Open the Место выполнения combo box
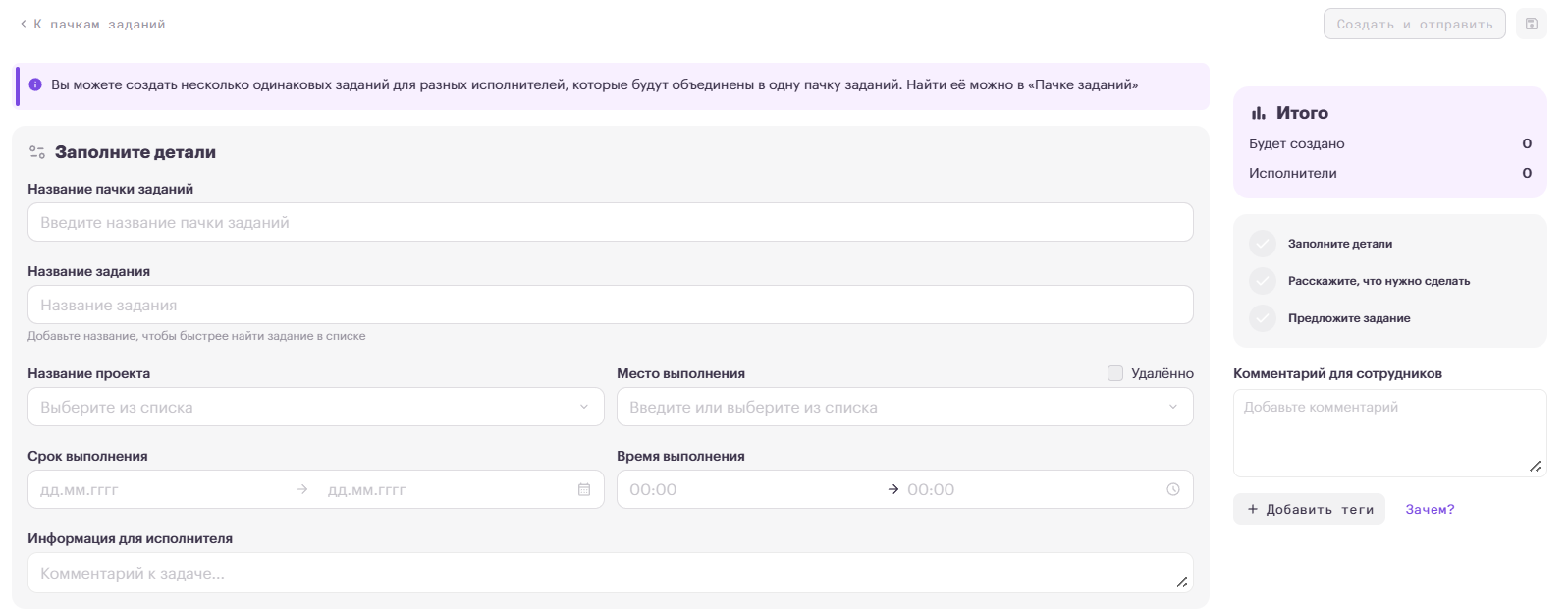The width and height of the screenshot is (1568, 614). [x=905, y=407]
